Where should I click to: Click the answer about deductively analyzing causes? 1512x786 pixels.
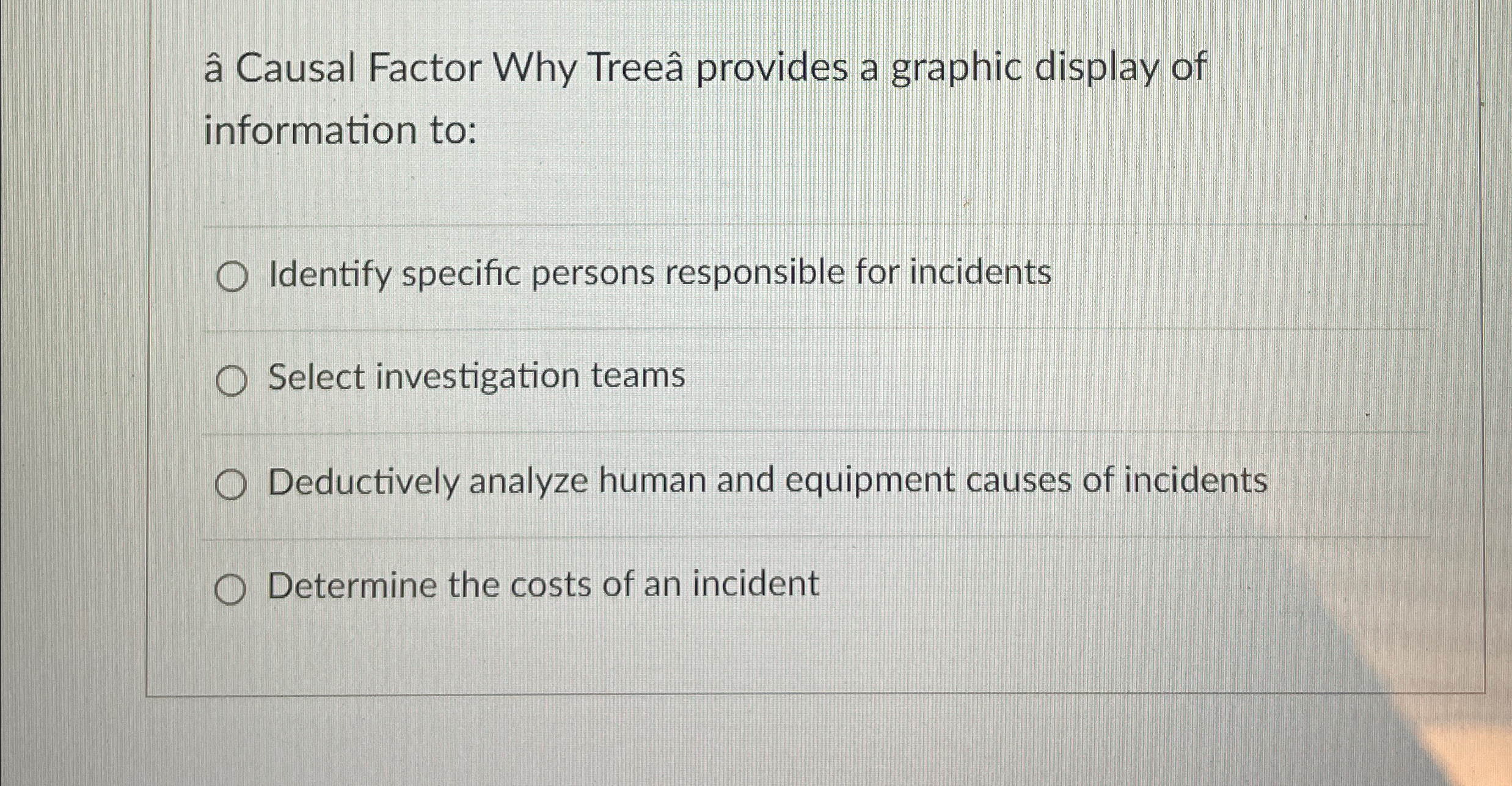[770, 481]
